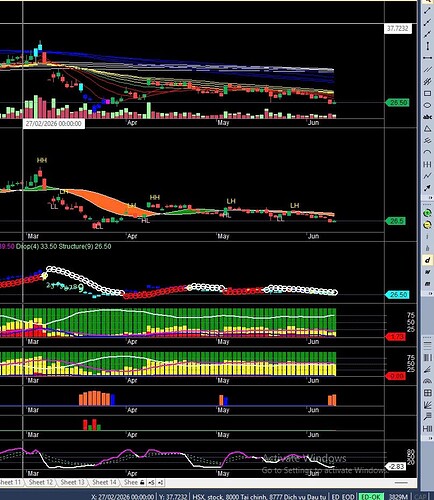The width and height of the screenshot is (434, 500).
Task: Click the yellow Zoom out icon
Action: (x=427, y=225)
